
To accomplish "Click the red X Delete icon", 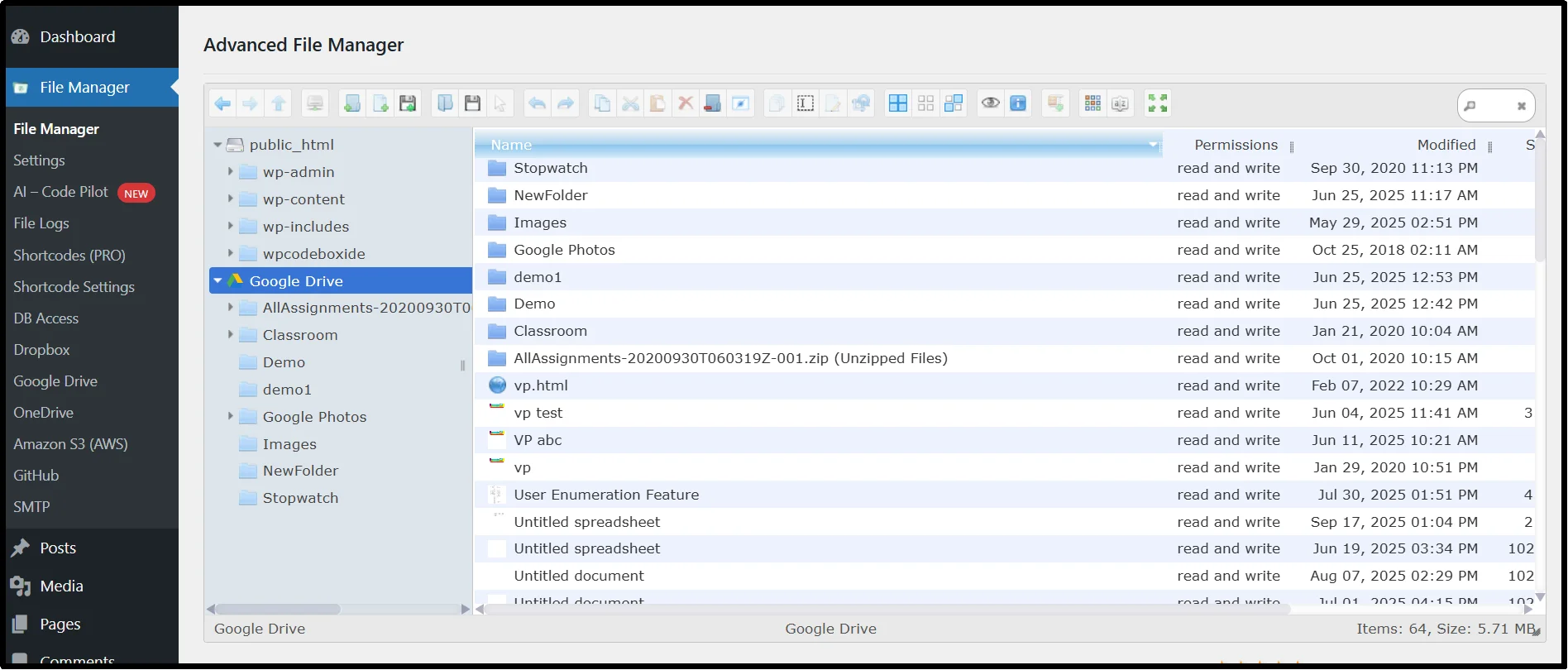I will pyautogui.click(x=686, y=103).
